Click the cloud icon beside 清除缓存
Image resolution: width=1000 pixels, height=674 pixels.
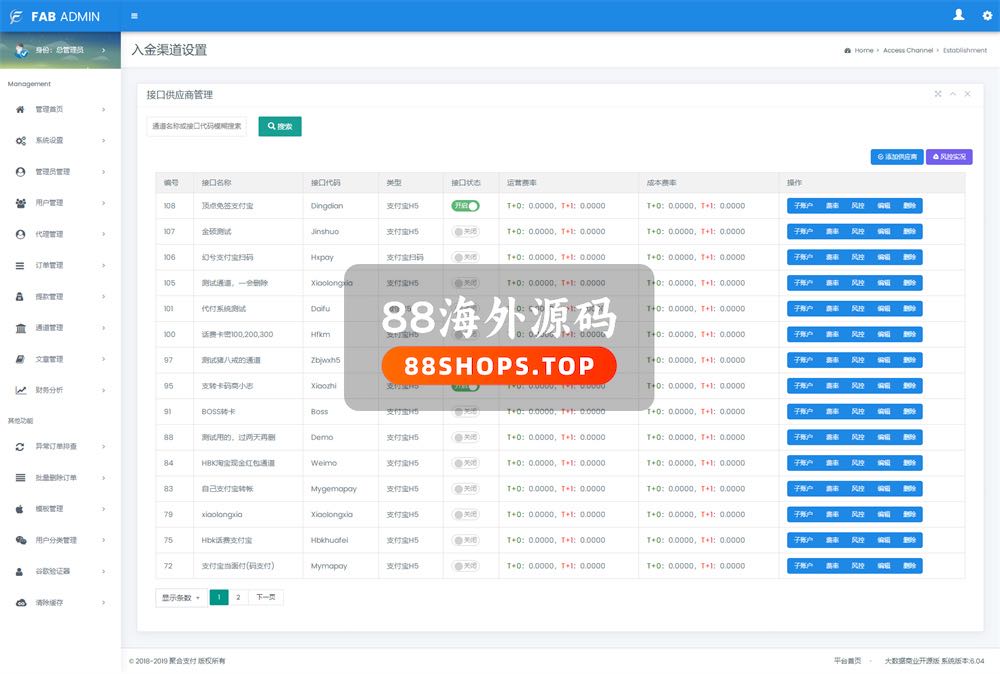click(x=20, y=602)
